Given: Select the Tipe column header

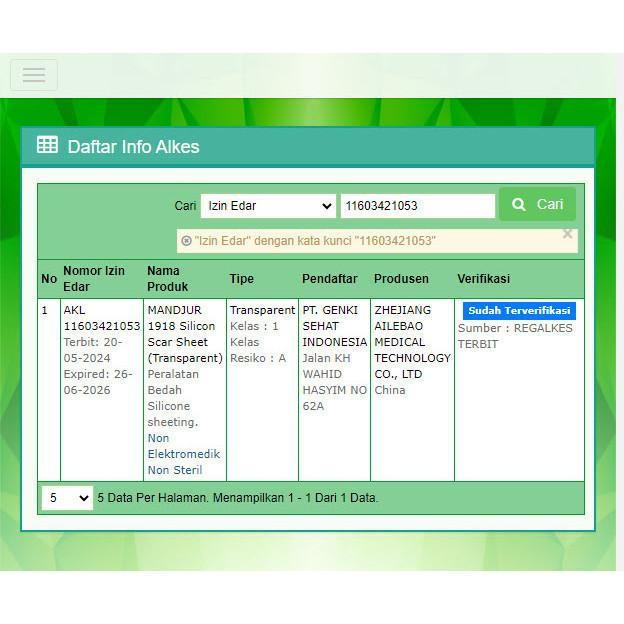Looking at the screenshot, I should pyautogui.click(x=242, y=279).
